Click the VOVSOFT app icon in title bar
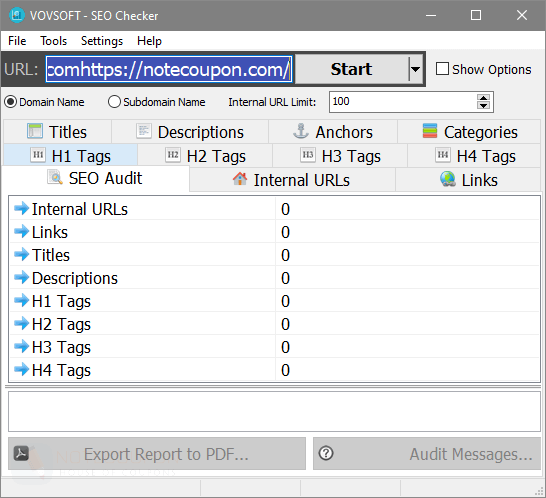Image resolution: width=546 pixels, height=498 pixels. [x=17, y=15]
